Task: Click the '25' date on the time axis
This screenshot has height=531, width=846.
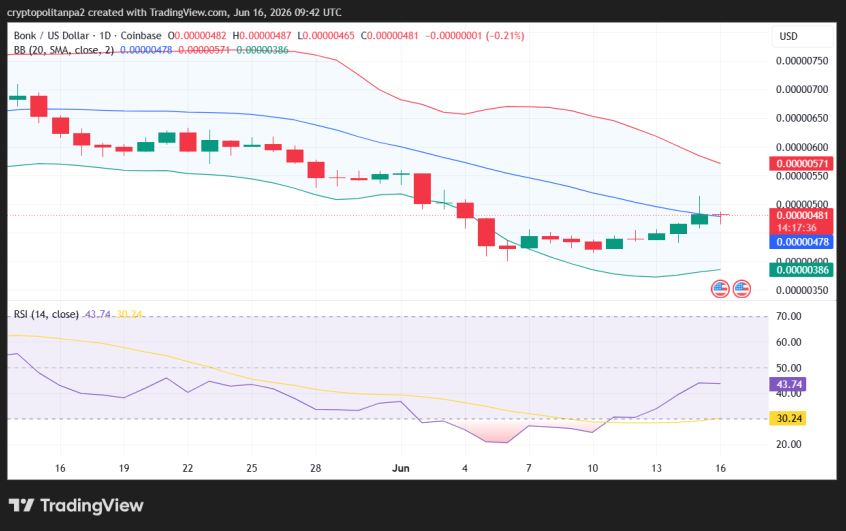Action: [252, 468]
